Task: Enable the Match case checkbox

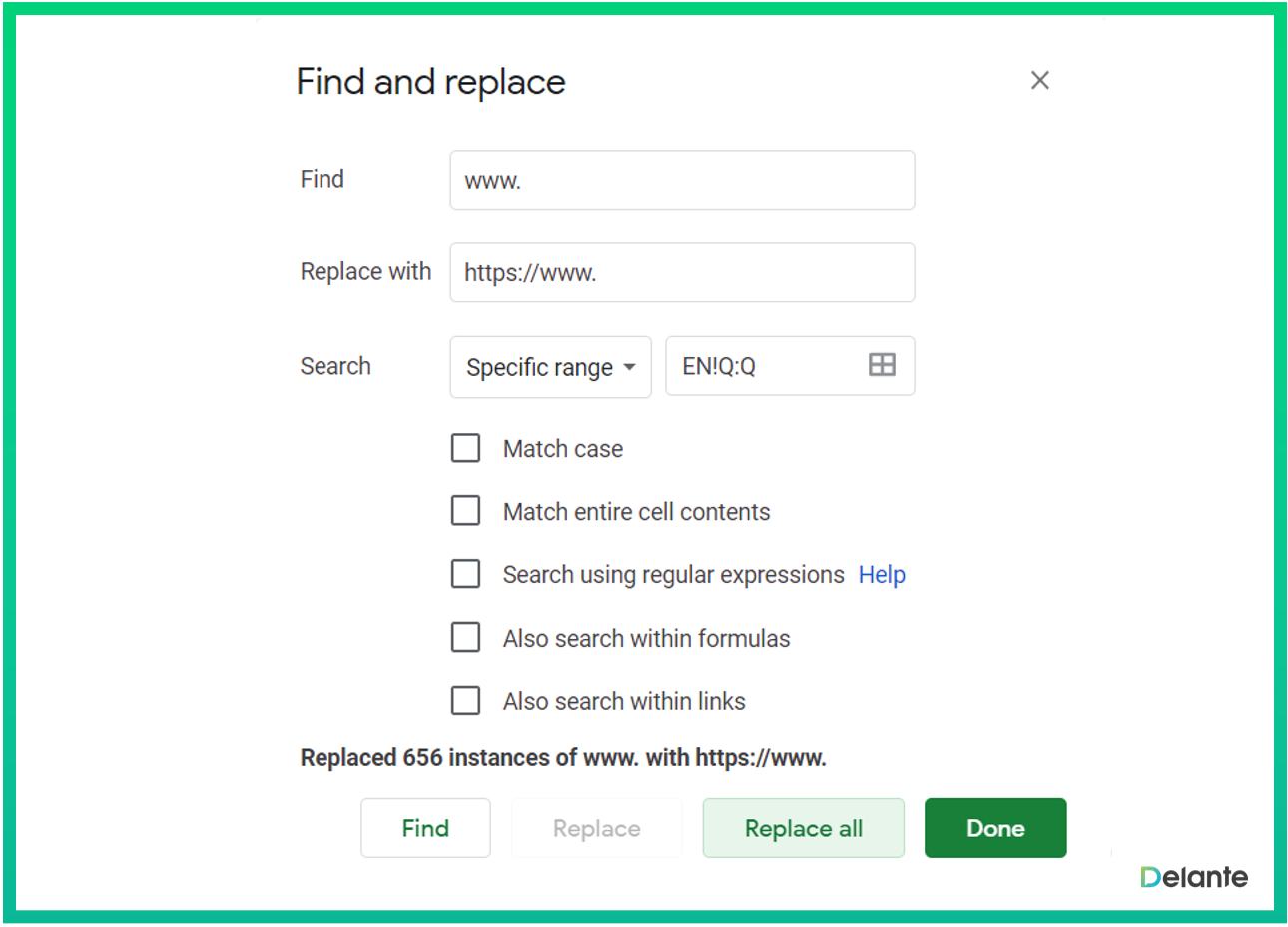Action: click(466, 448)
